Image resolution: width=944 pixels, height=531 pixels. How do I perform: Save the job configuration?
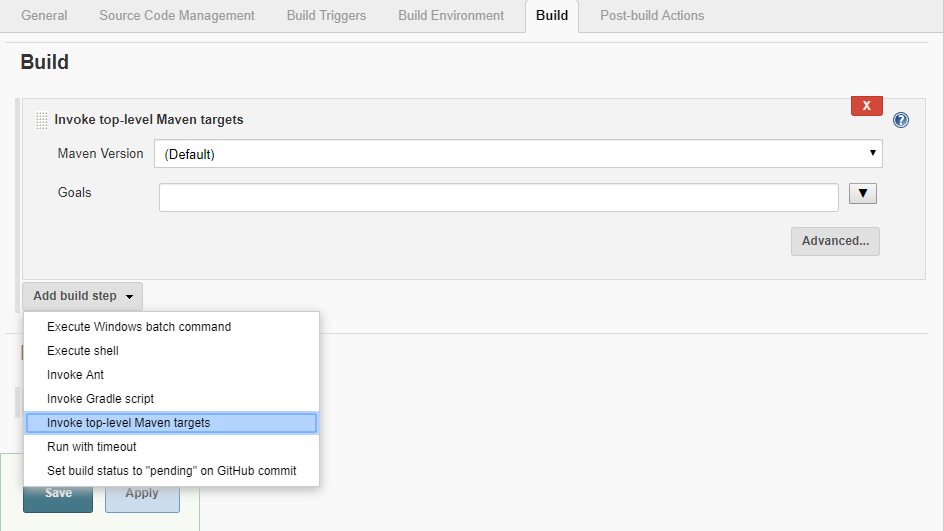[x=58, y=494]
